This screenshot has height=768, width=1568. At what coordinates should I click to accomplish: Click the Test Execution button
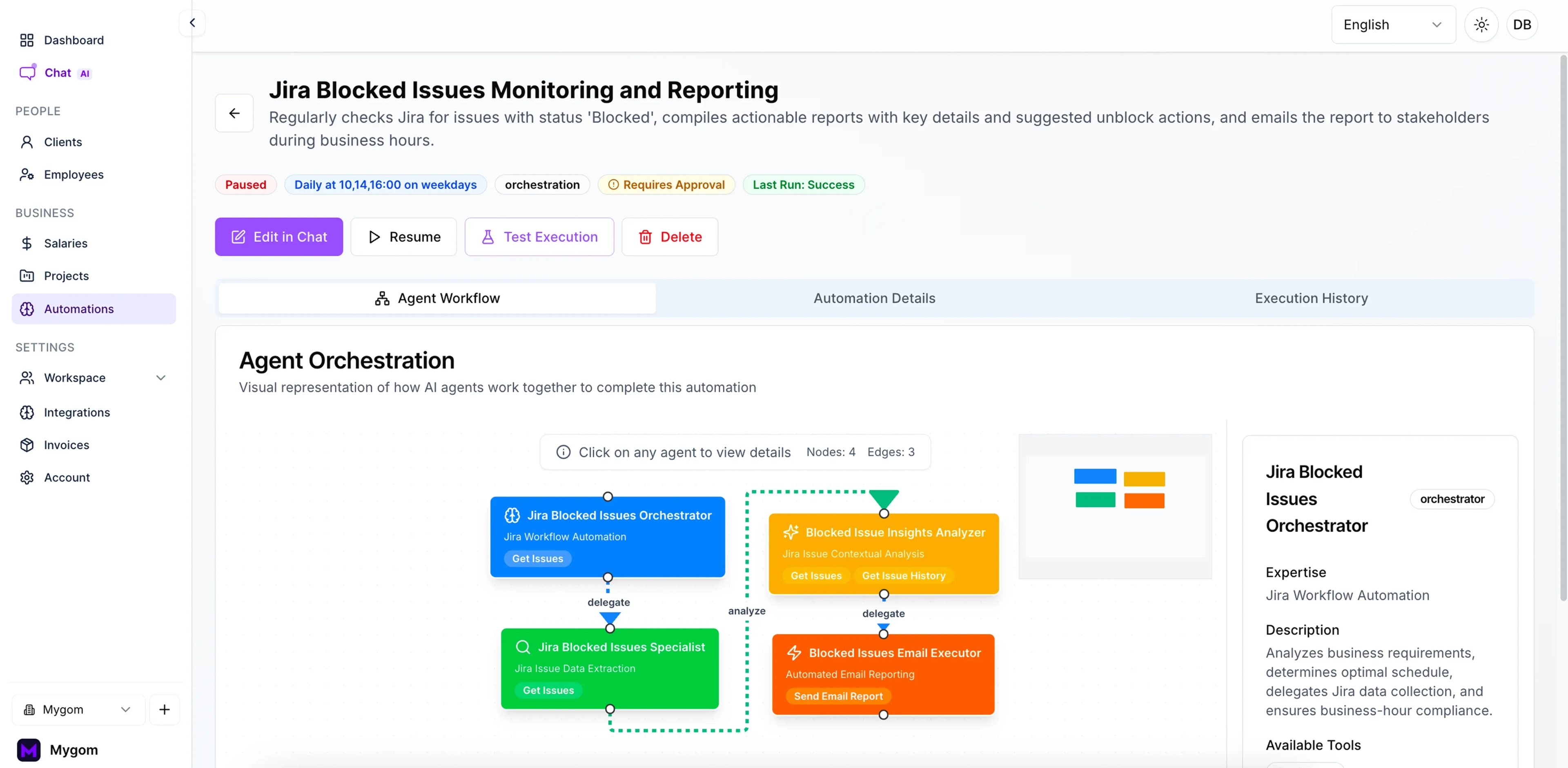539,237
